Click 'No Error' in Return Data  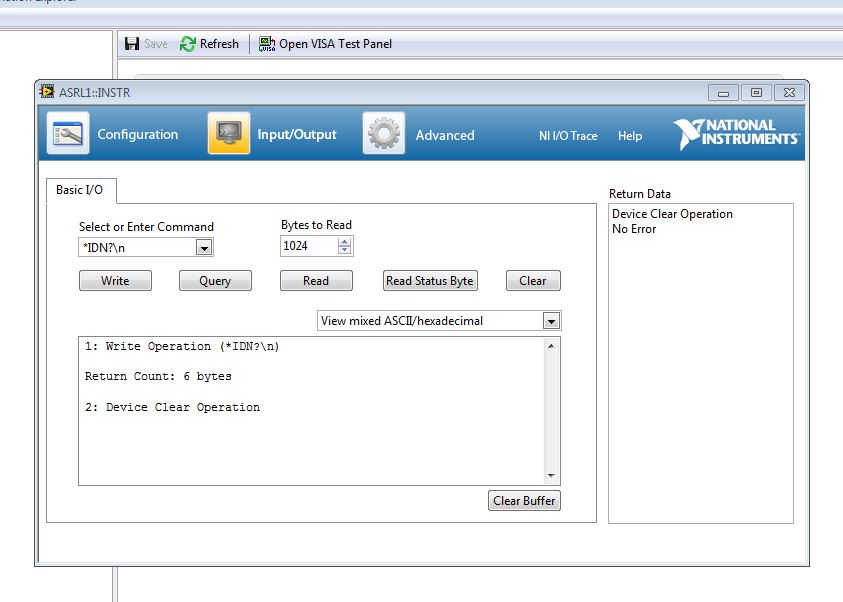click(634, 229)
